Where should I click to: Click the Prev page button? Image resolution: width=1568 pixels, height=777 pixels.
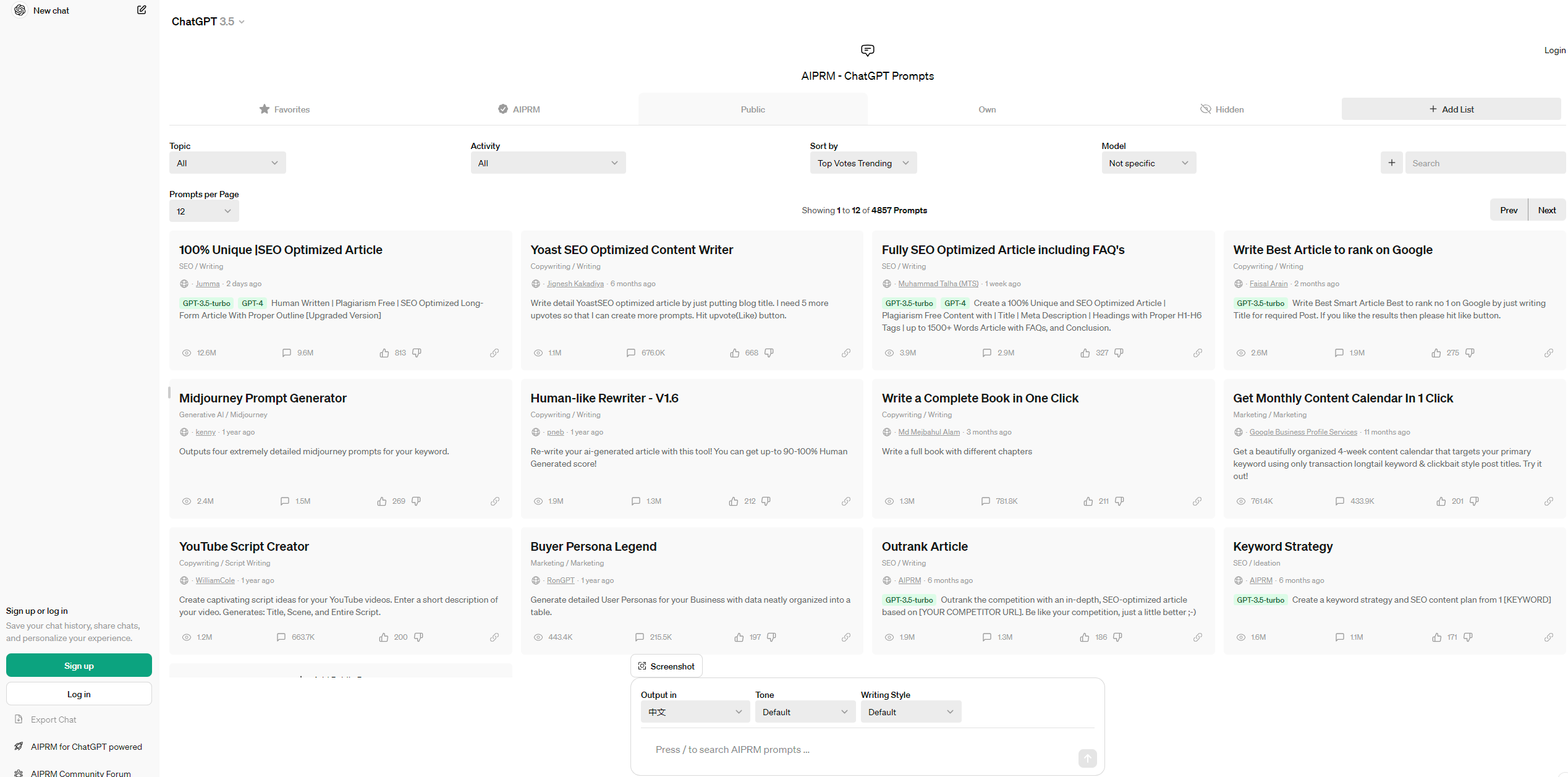click(1509, 210)
